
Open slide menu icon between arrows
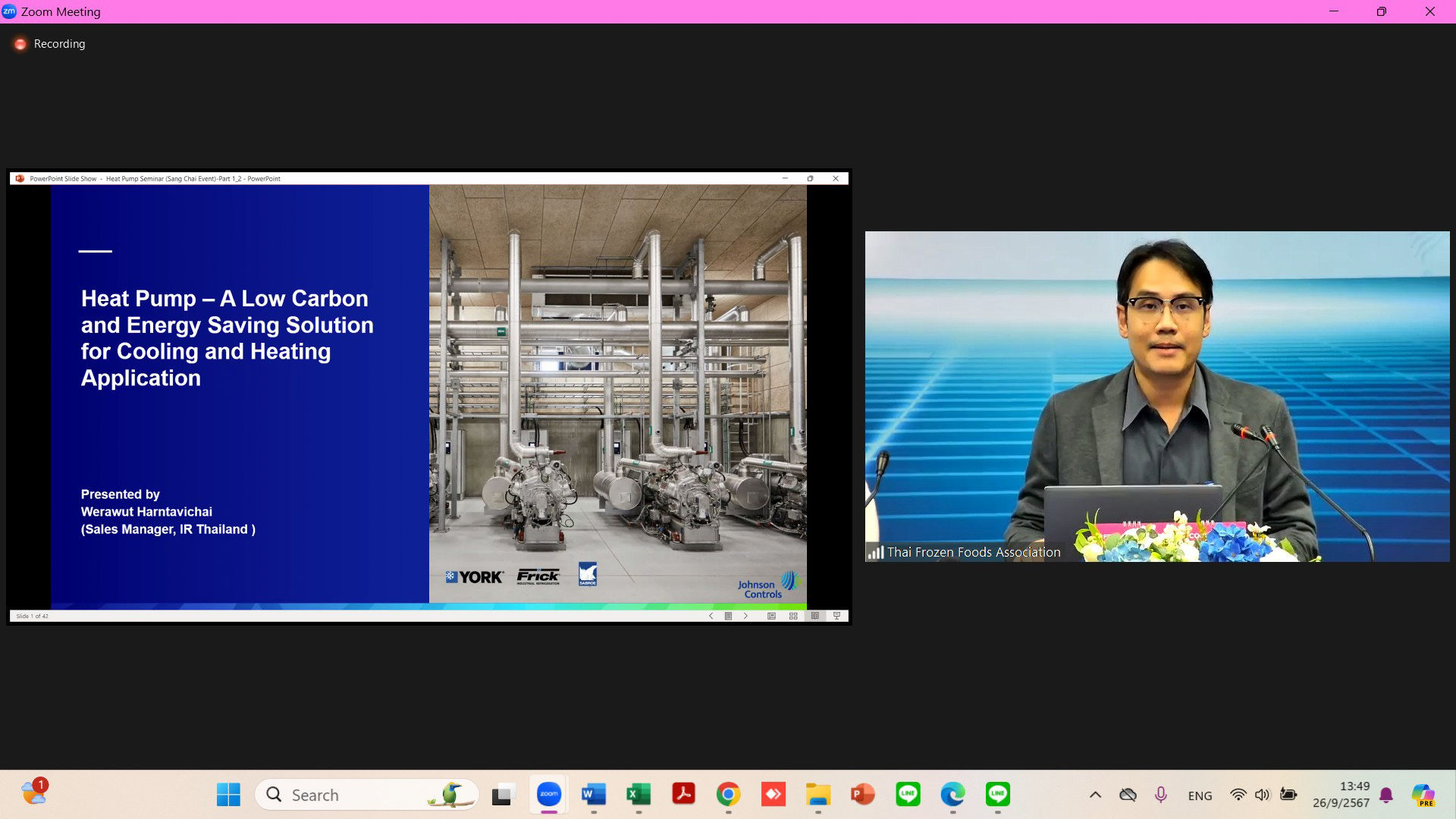[x=728, y=616]
